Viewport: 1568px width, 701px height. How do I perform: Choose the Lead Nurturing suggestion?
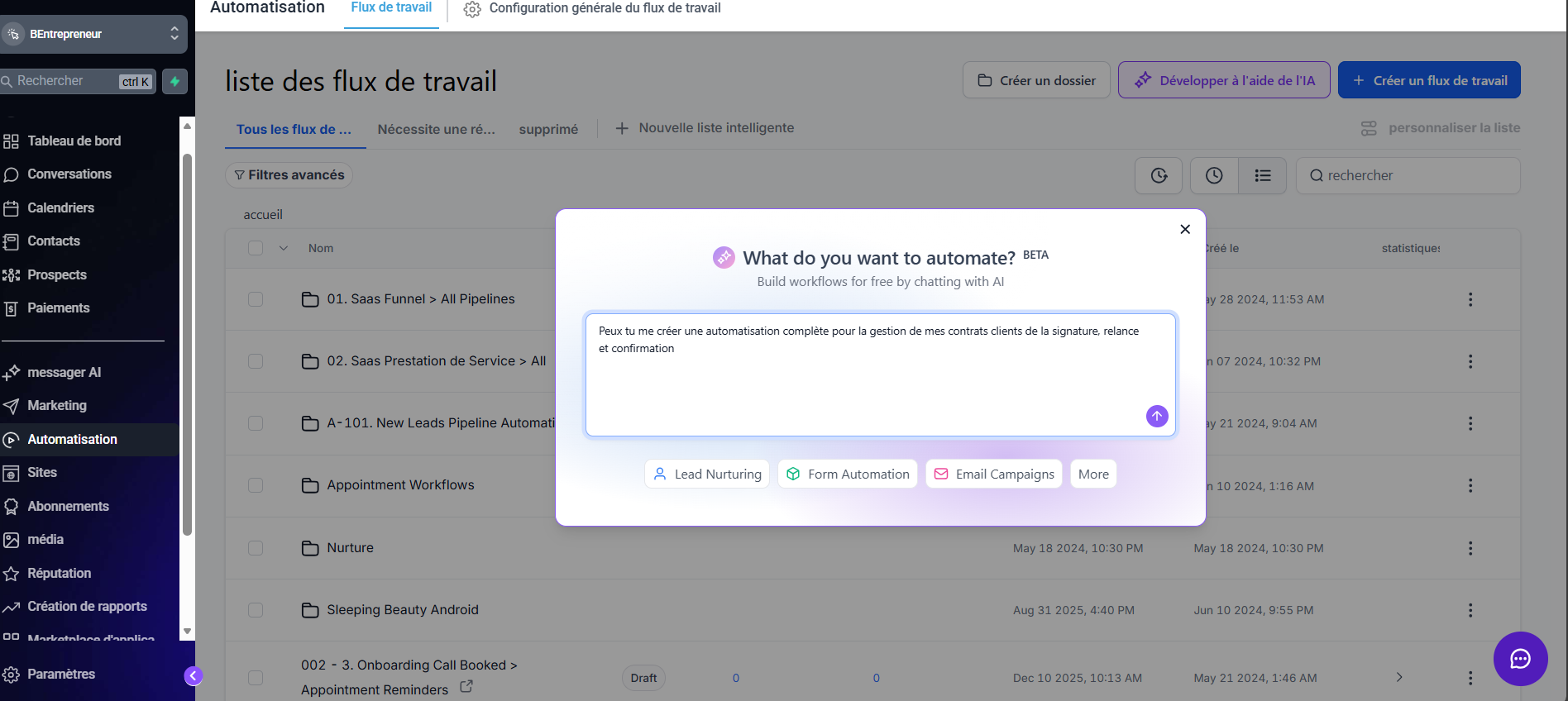pyautogui.click(x=706, y=474)
